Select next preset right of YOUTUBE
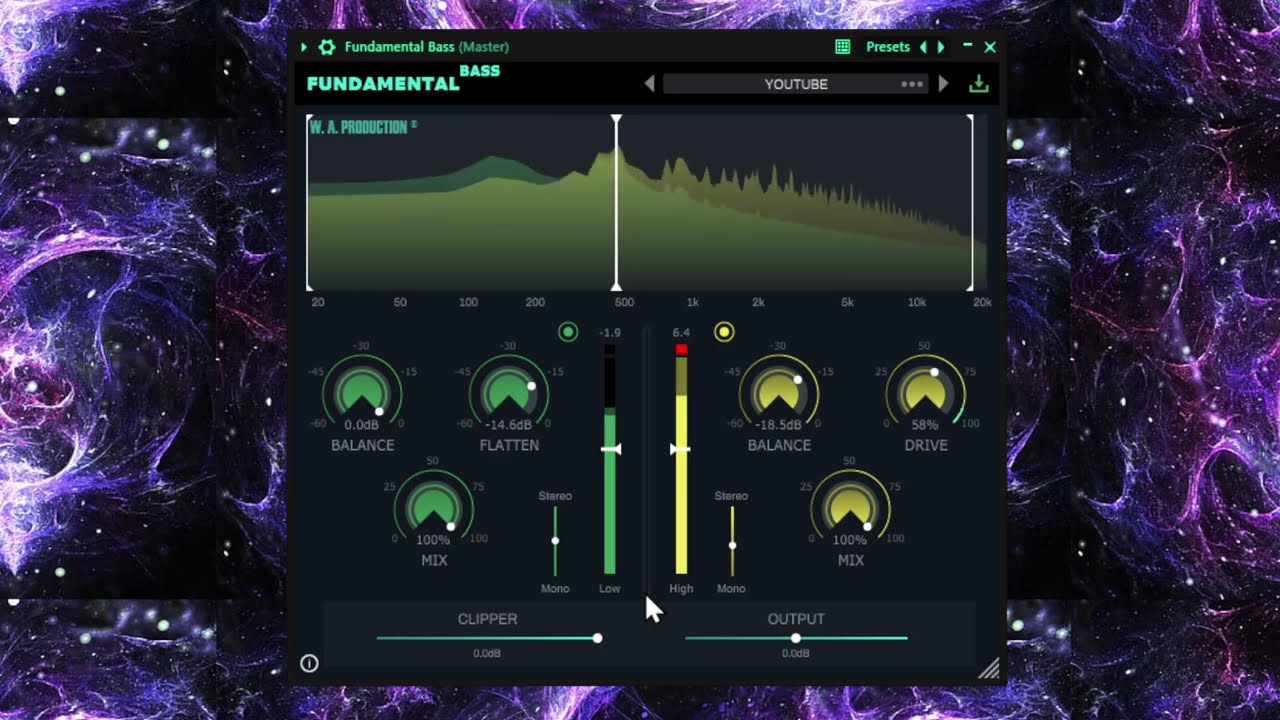 coord(943,84)
